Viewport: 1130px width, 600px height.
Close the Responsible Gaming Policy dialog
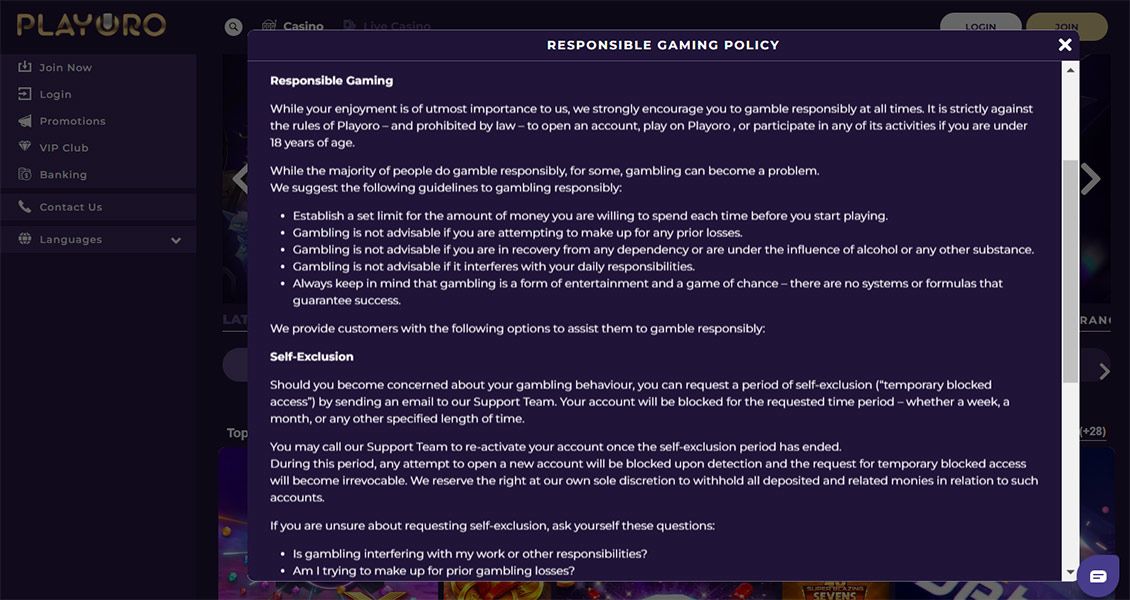(x=1065, y=45)
